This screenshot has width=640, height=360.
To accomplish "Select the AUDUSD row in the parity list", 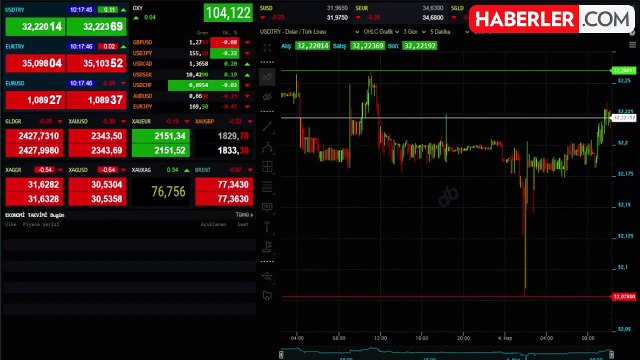I will point(192,96).
